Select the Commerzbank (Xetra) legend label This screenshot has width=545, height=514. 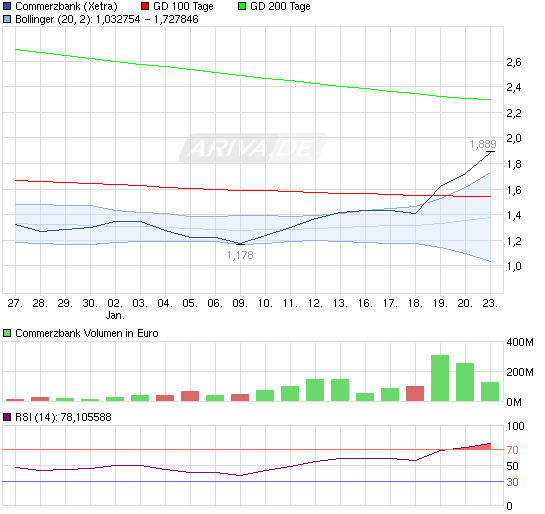[66, 6]
